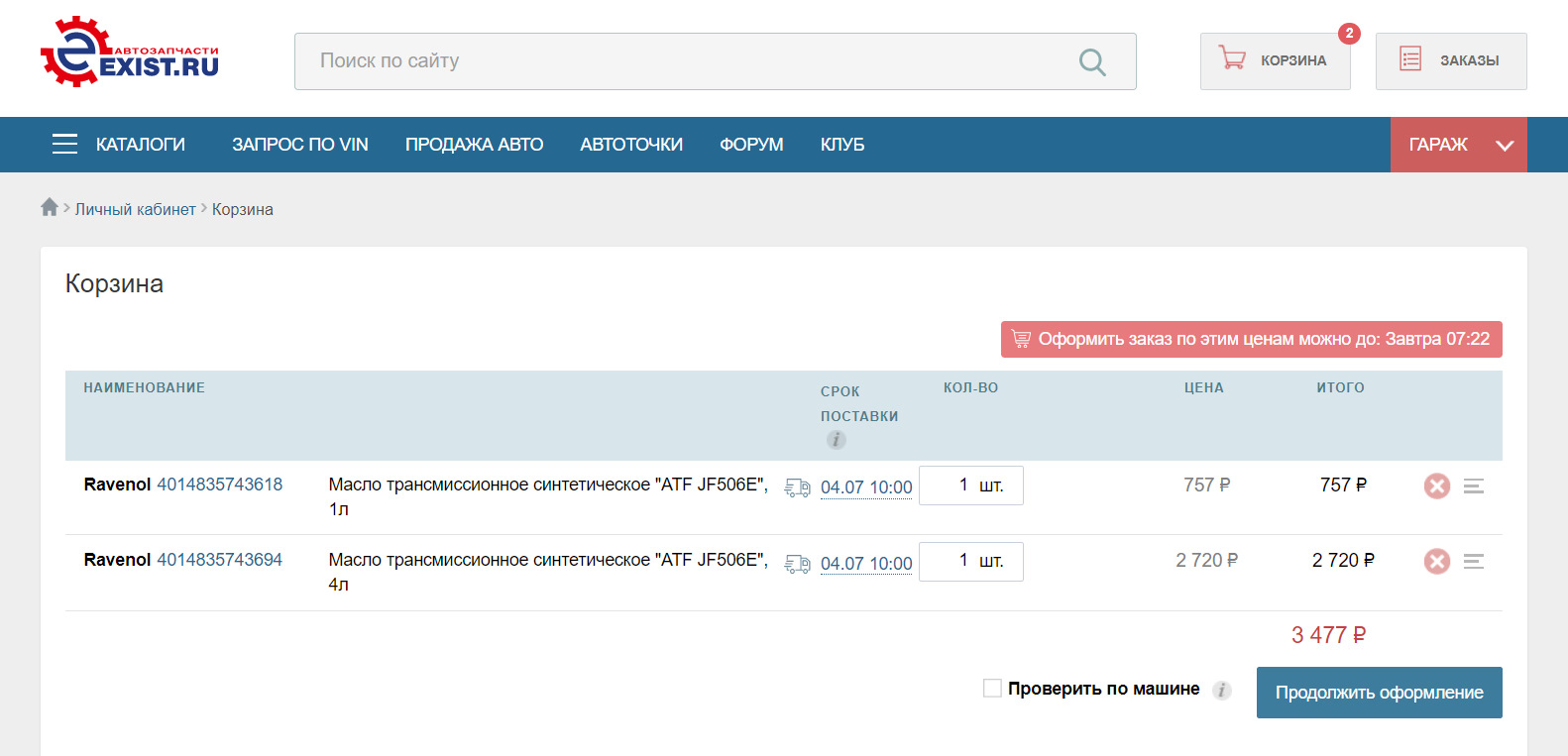The width and height of the screenshot is (1568, 756).
Task: Click info icon beside Проверить по машине
Action: pyautogui.click(x=1222, y=691)
